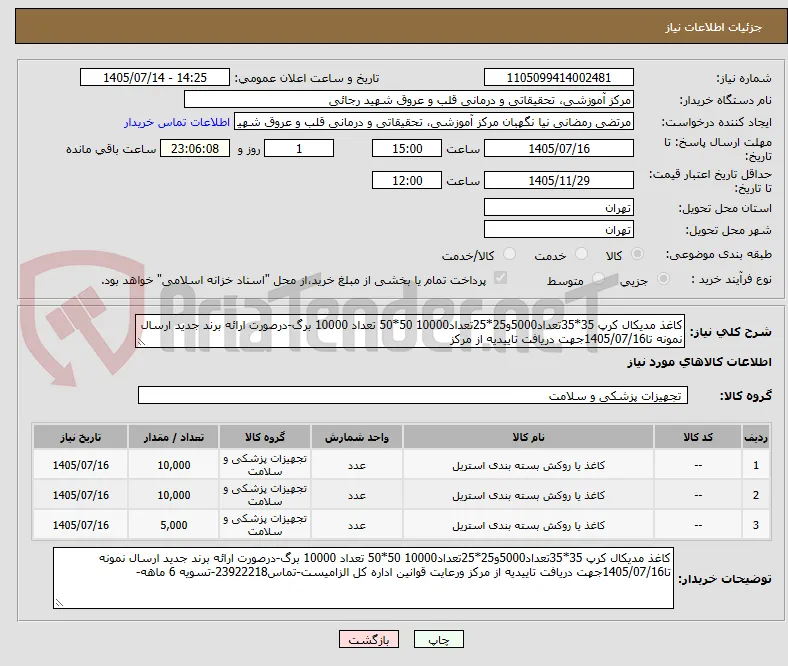Open اطلاعات تماس خریدار link

[177, 122]
